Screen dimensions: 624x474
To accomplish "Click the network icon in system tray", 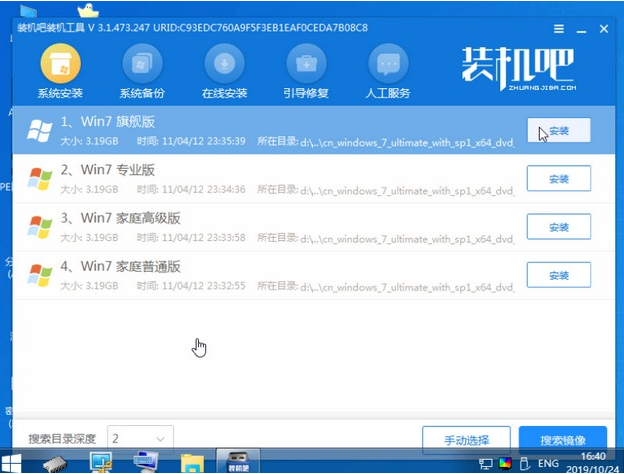I will pos(486,463).
